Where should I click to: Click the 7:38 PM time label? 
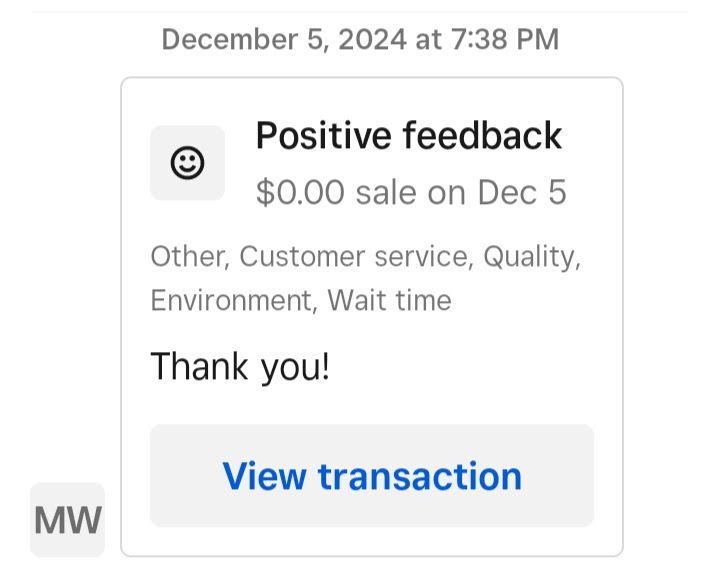coord(505,39)
